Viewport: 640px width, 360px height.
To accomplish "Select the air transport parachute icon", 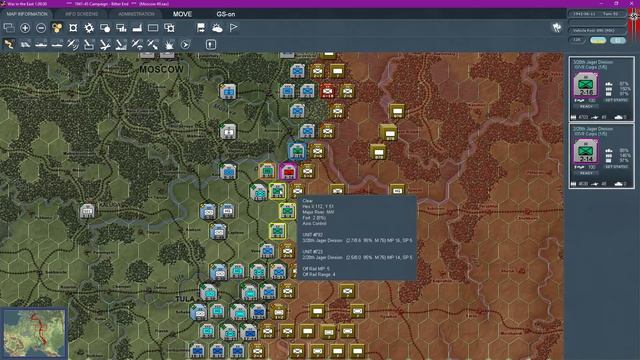I will point(137,44).
